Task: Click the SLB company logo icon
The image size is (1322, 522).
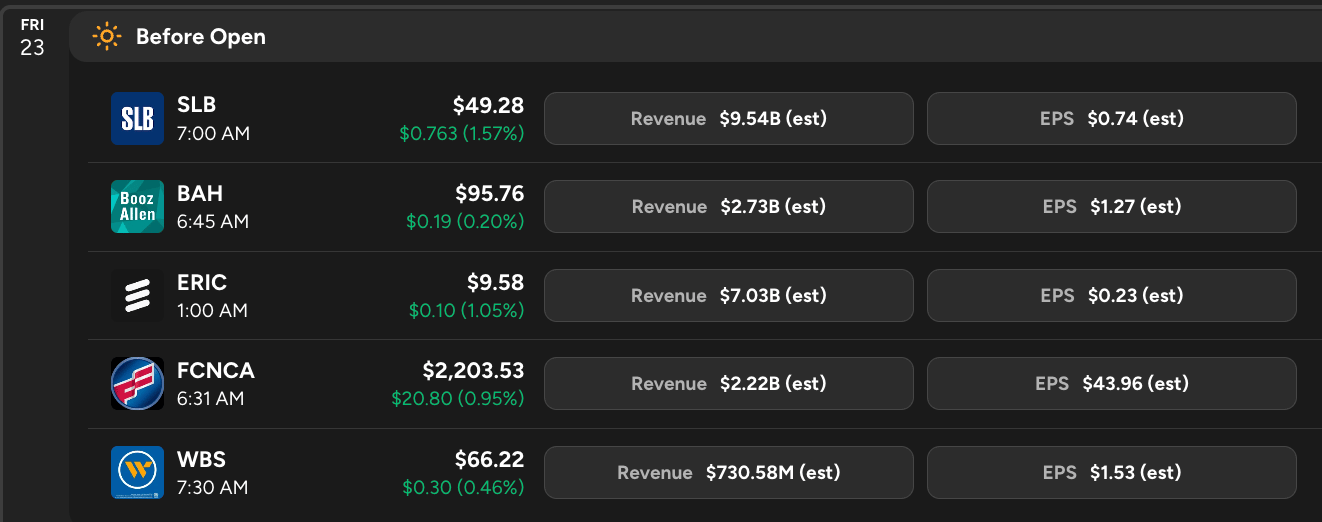Action: [x=137, y=118]
